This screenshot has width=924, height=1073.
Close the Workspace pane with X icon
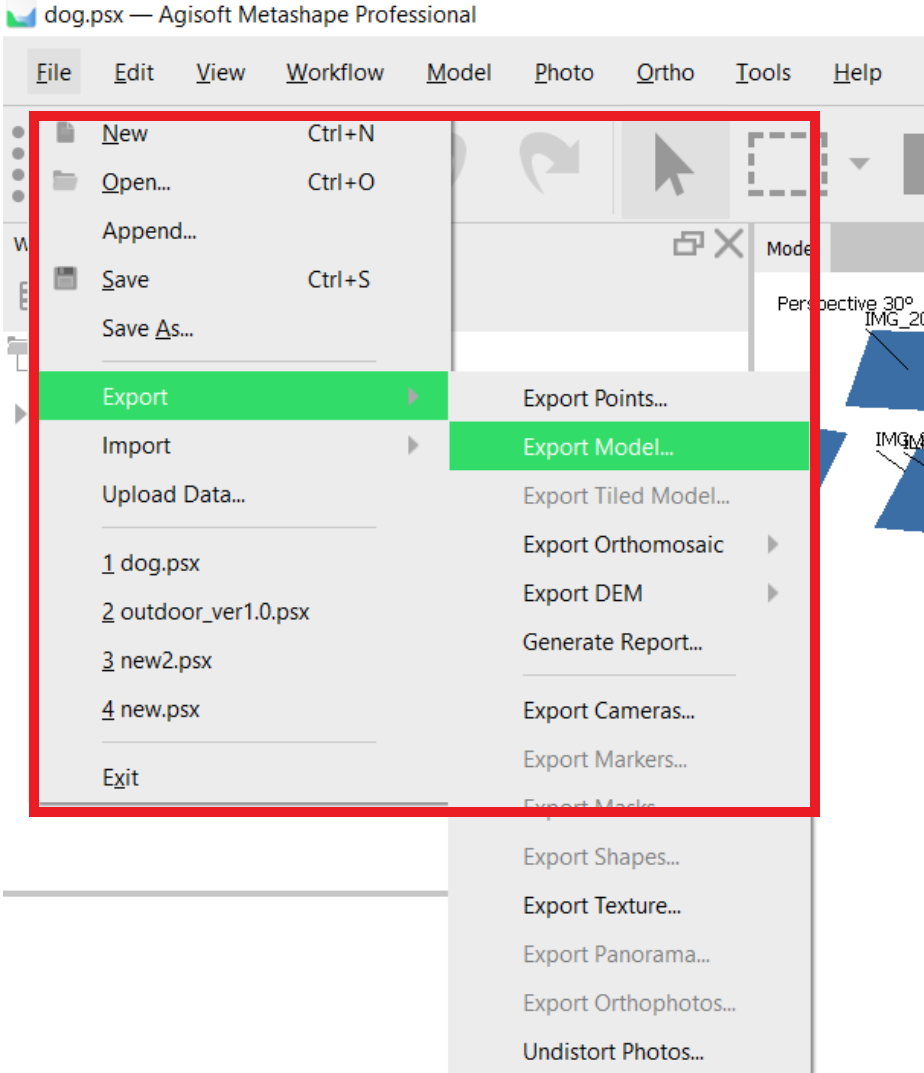[x=729, y=244]
